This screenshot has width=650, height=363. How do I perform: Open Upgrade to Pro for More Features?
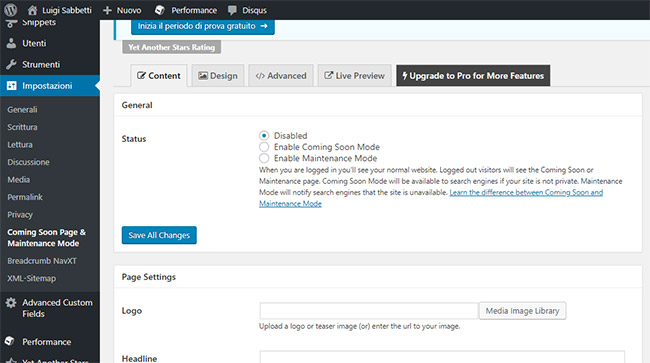[x=473, y=75]
